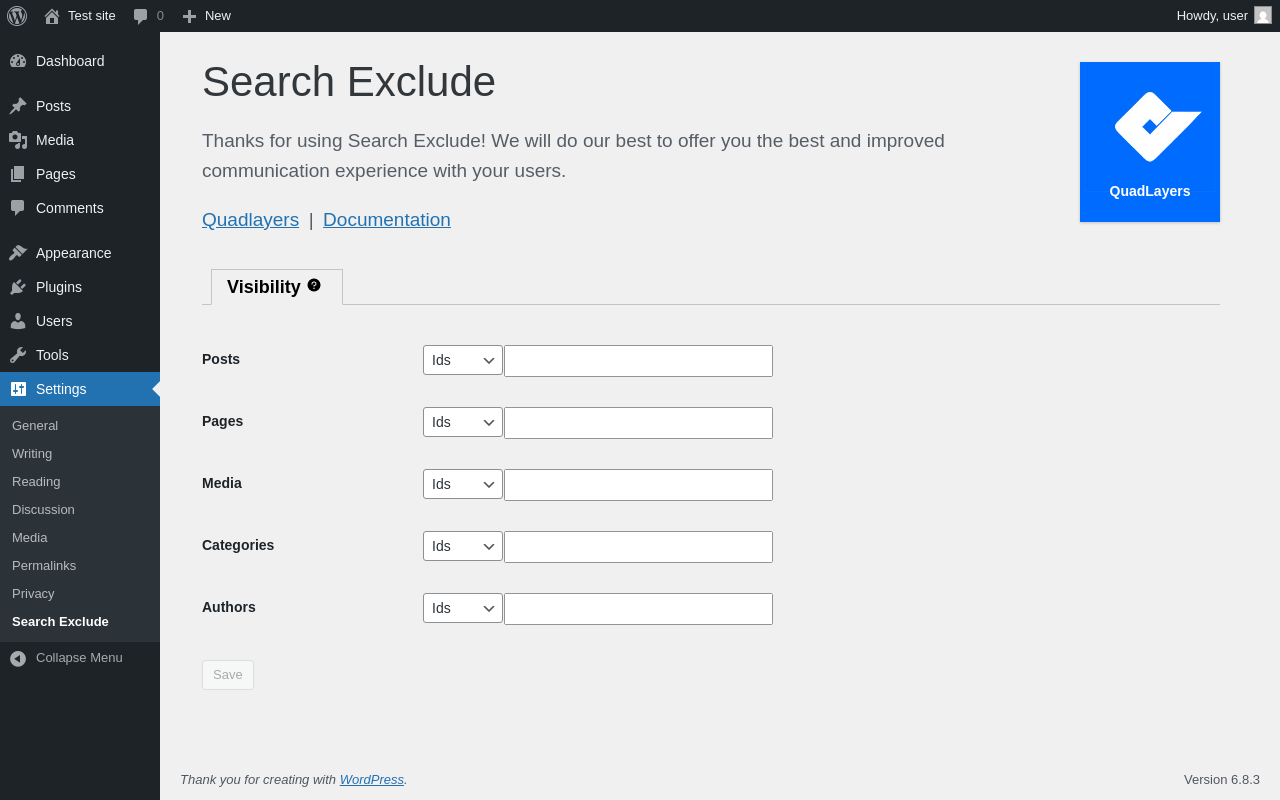Click the Appearance paintbrush icon
This screenshot has height=800, width=1280.
[x=18, y=253]
